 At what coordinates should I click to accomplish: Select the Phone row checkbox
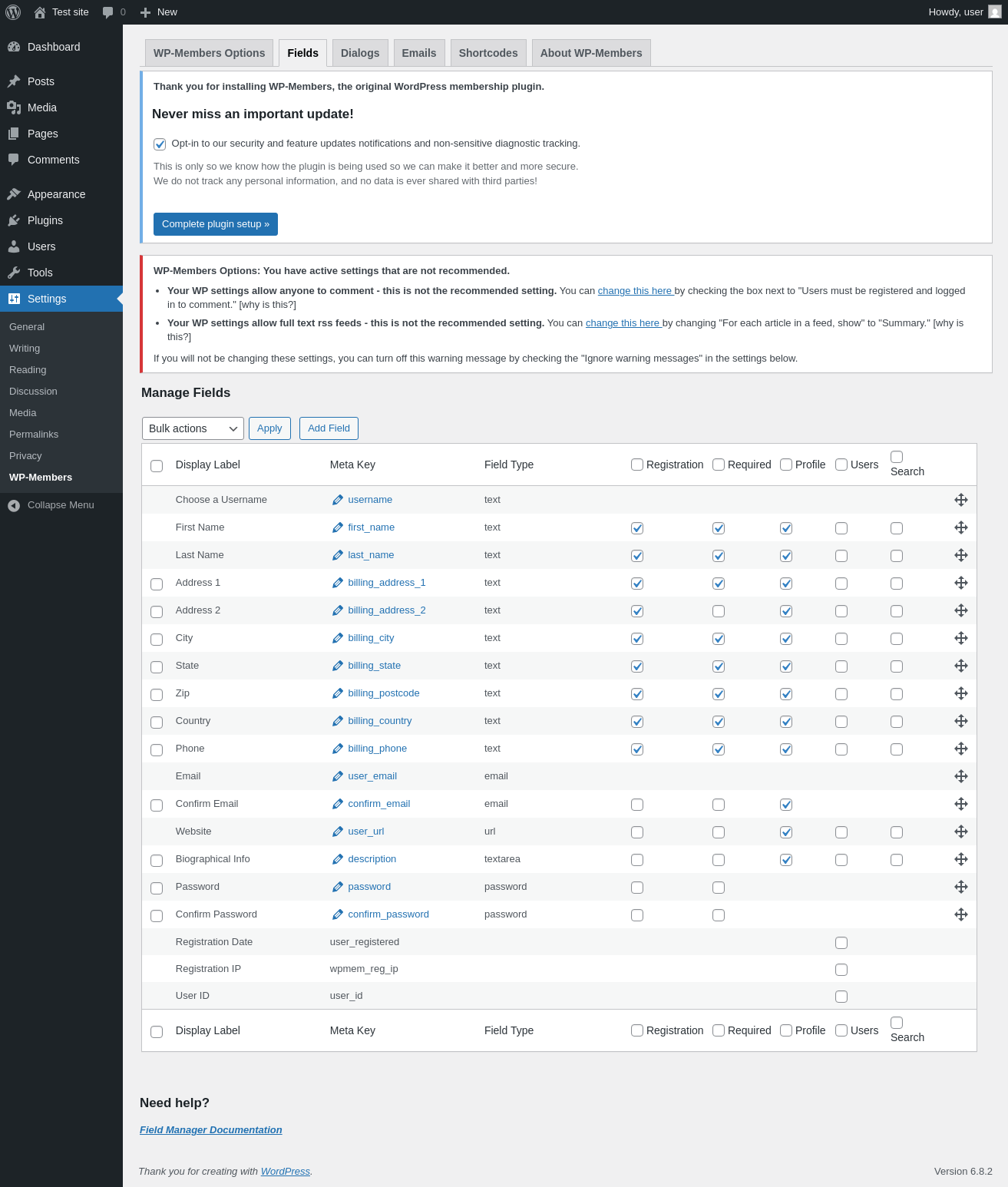(x=157, y=750)
